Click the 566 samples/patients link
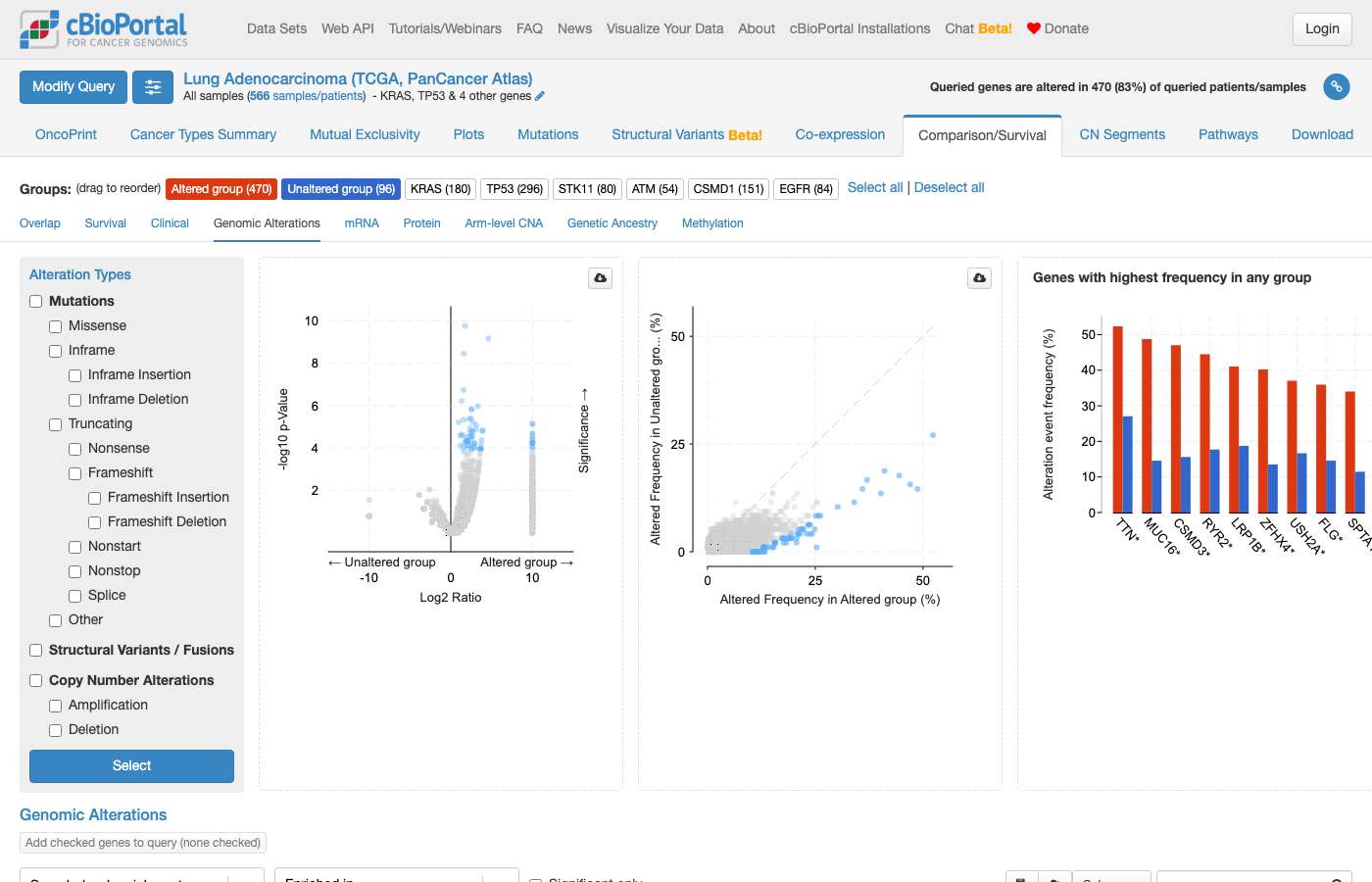Viewport: 1372px width, 882px height. [x=309, y=96]
